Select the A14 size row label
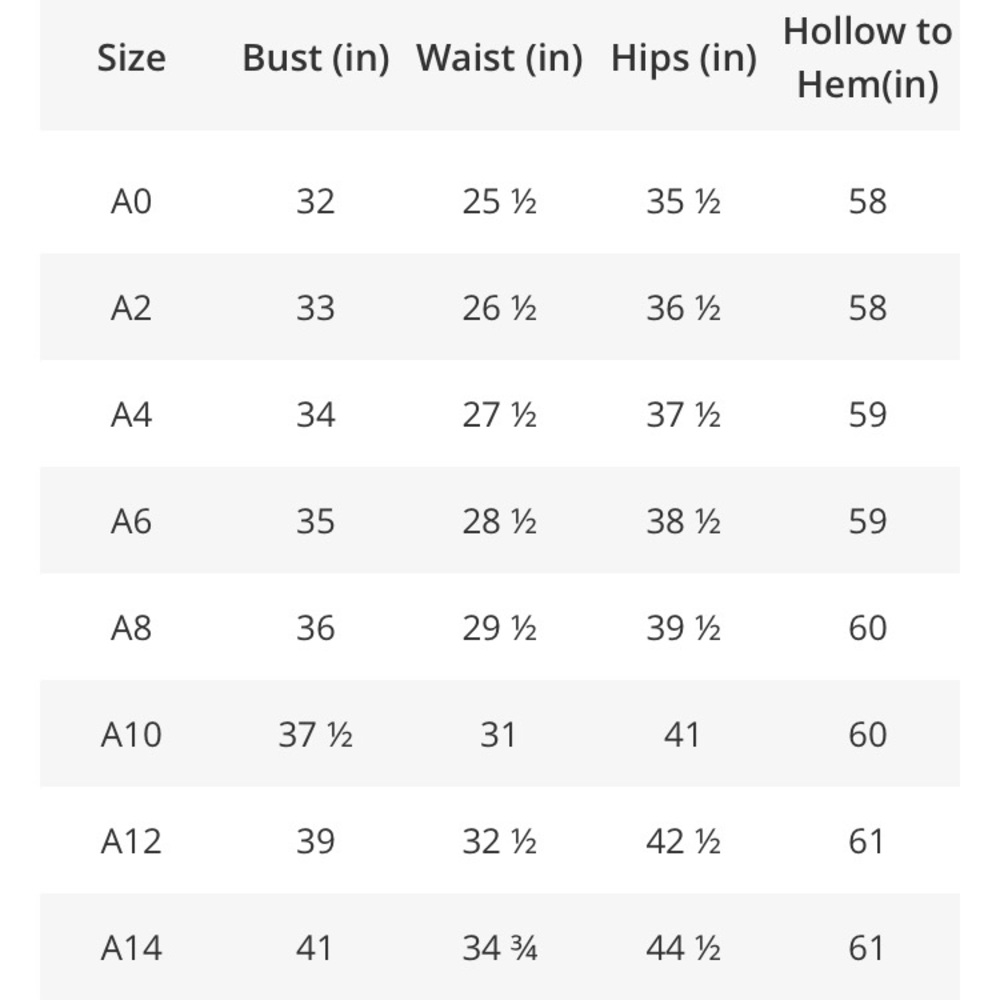The height and width of the screenshot is (1000, 1000). [x=131, y=948]
